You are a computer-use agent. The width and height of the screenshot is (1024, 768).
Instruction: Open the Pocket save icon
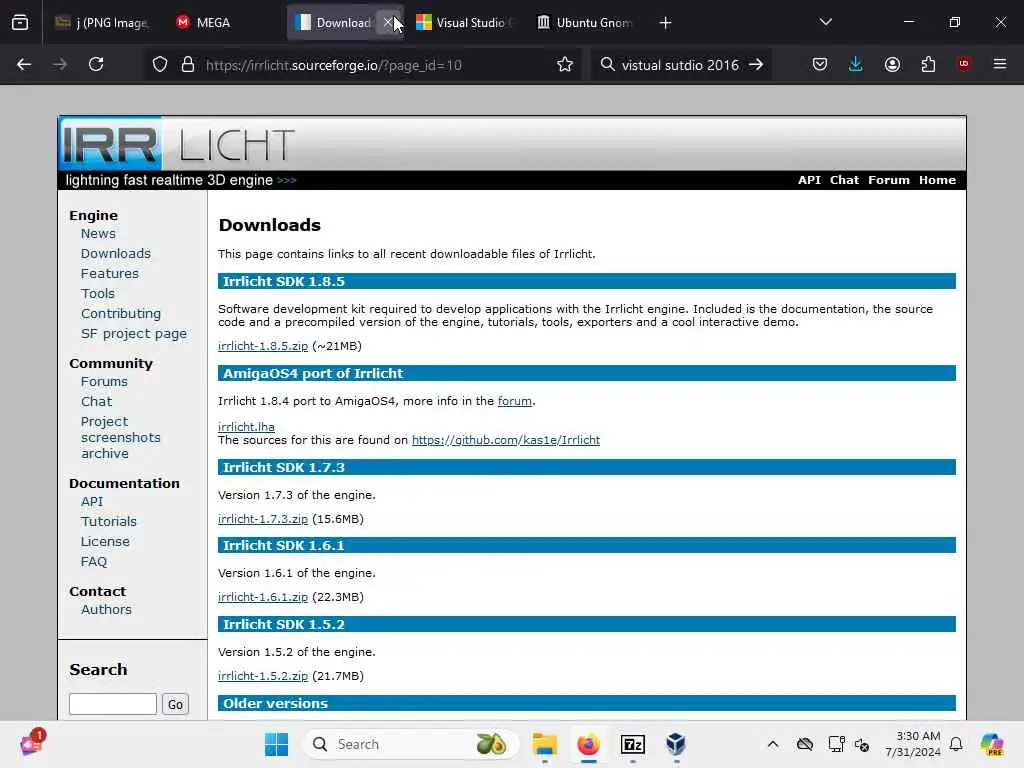tap(820, 64)
